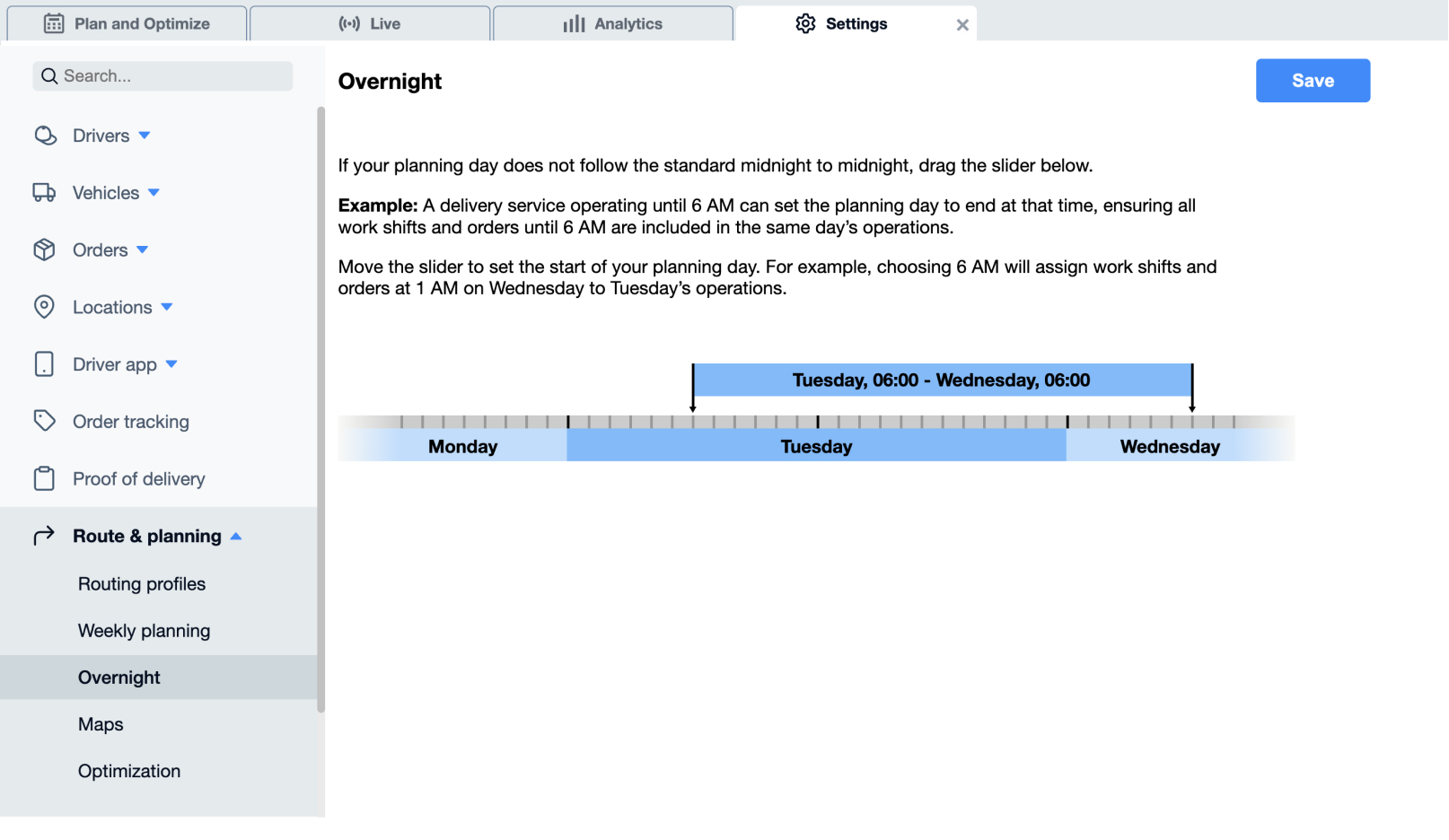
Task: Click the Locations pin icon
Action: pyautogui.click(x=44, y=307)
